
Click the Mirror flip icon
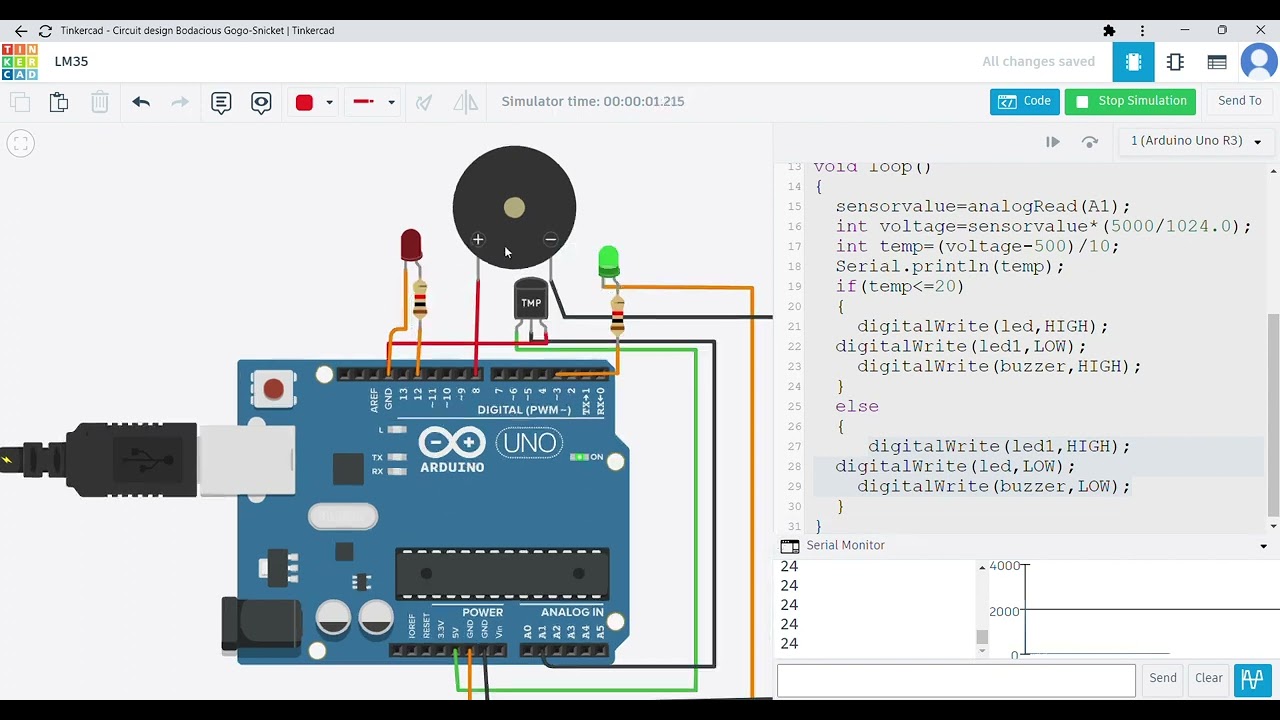point(465,101)
